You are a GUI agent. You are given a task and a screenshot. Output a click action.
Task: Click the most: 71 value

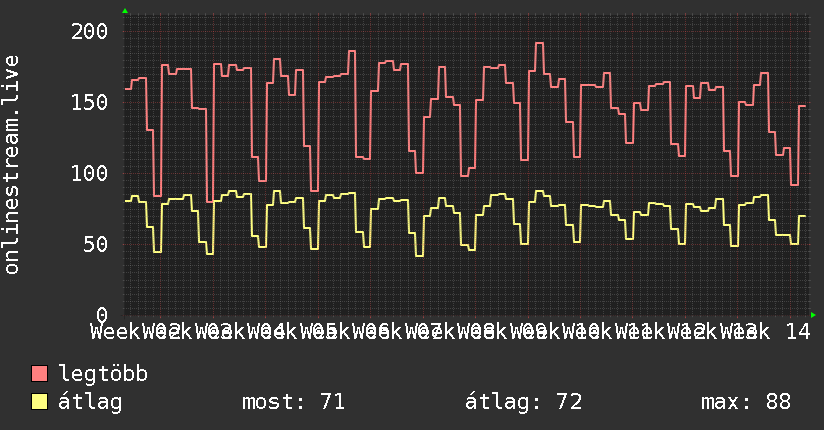293,402
